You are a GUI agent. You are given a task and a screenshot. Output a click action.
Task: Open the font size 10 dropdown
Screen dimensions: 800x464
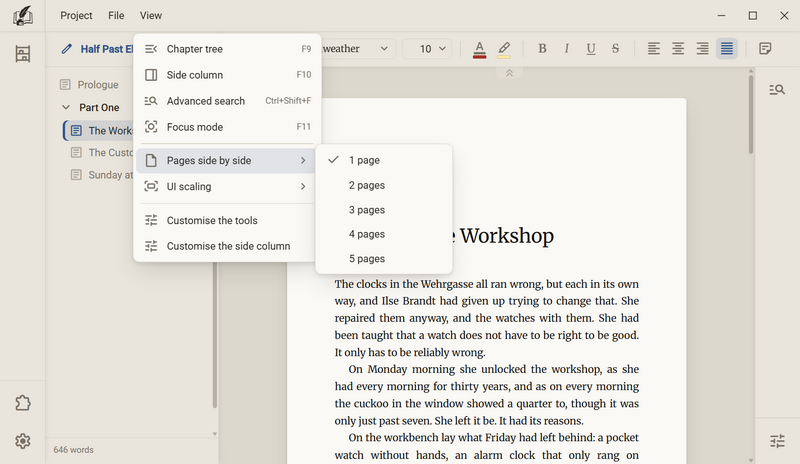pos(427,49)
